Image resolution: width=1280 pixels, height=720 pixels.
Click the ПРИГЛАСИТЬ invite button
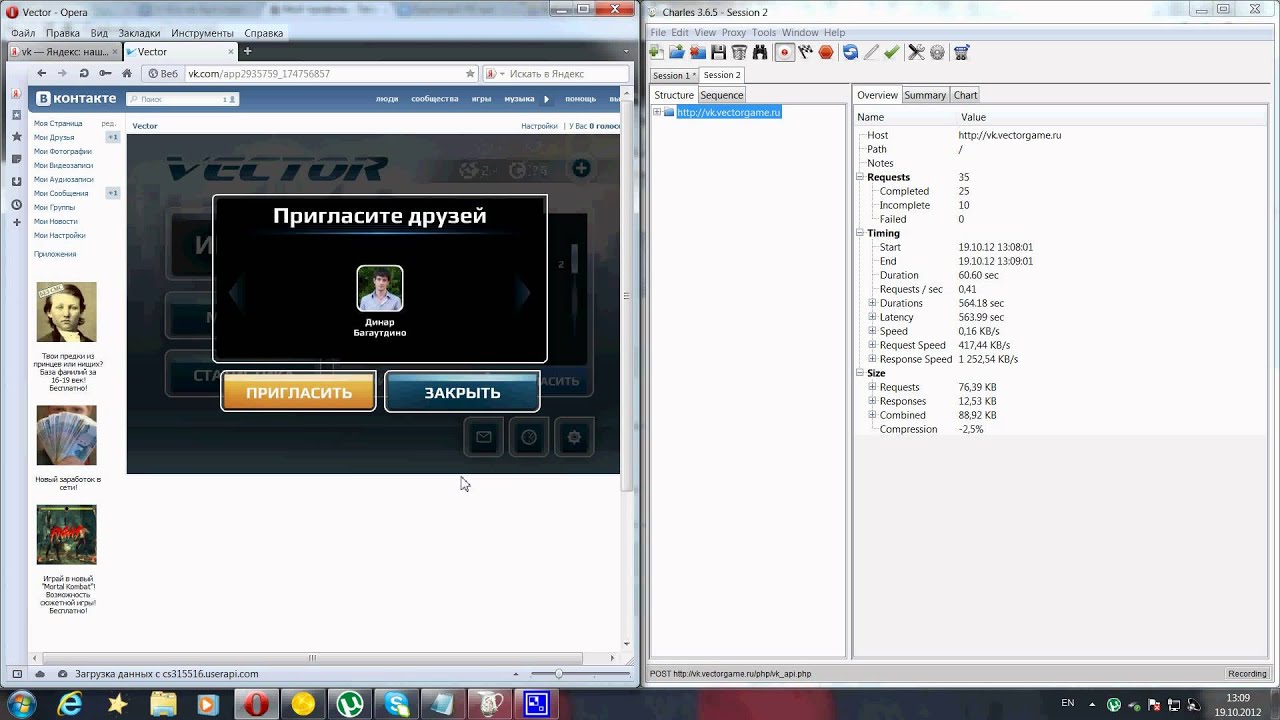pos(298,392)
